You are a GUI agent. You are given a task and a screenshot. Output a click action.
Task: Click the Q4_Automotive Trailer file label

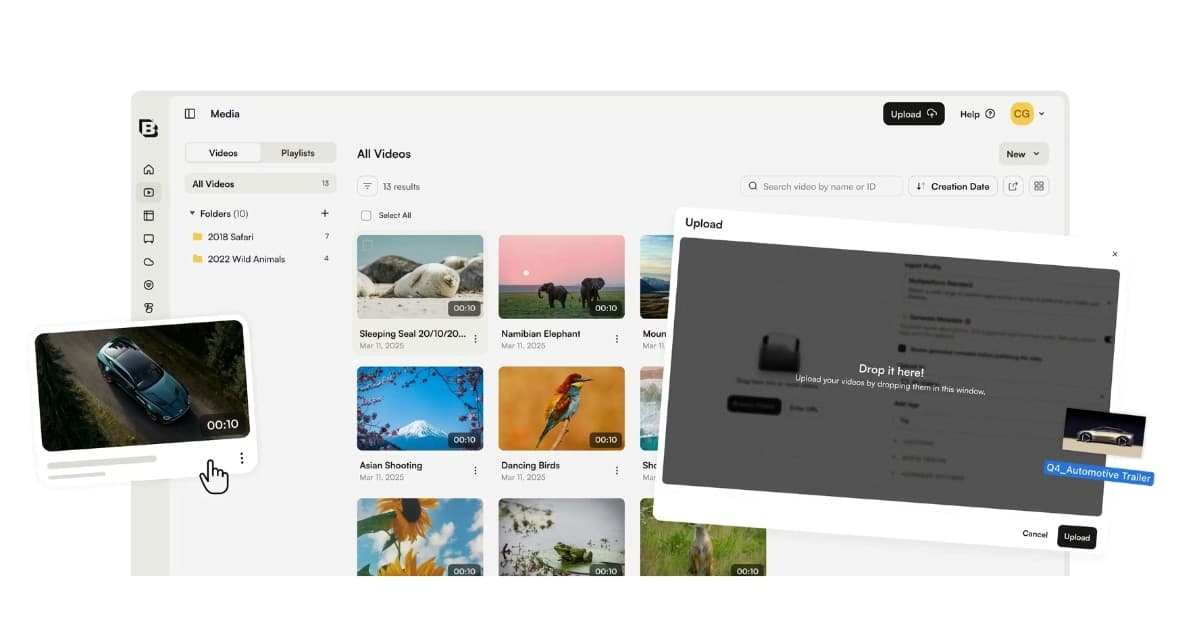(1098, 472)
